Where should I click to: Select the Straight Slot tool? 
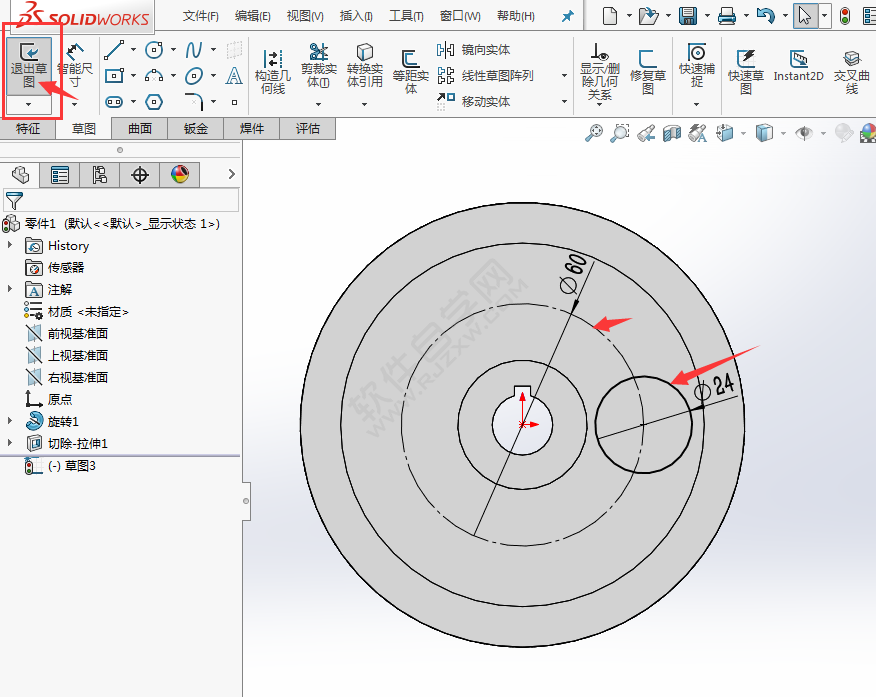[x=114, y=102]
